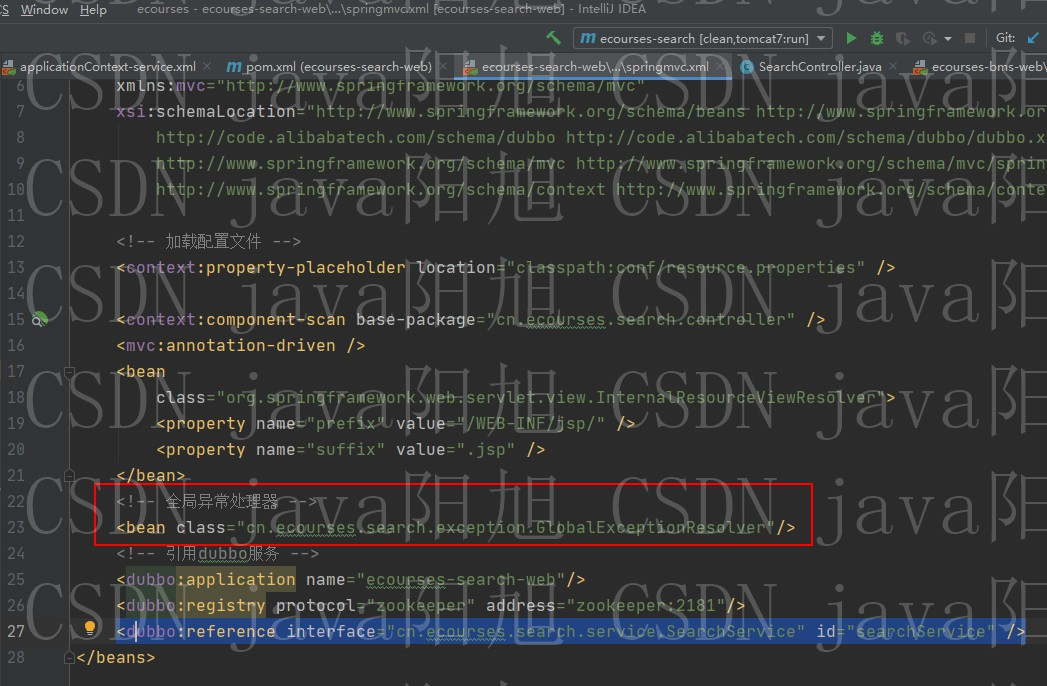Image resolution: width=1047 pixels, height=686 pixels.
Task: Open the Help menu
Action: 93,9
